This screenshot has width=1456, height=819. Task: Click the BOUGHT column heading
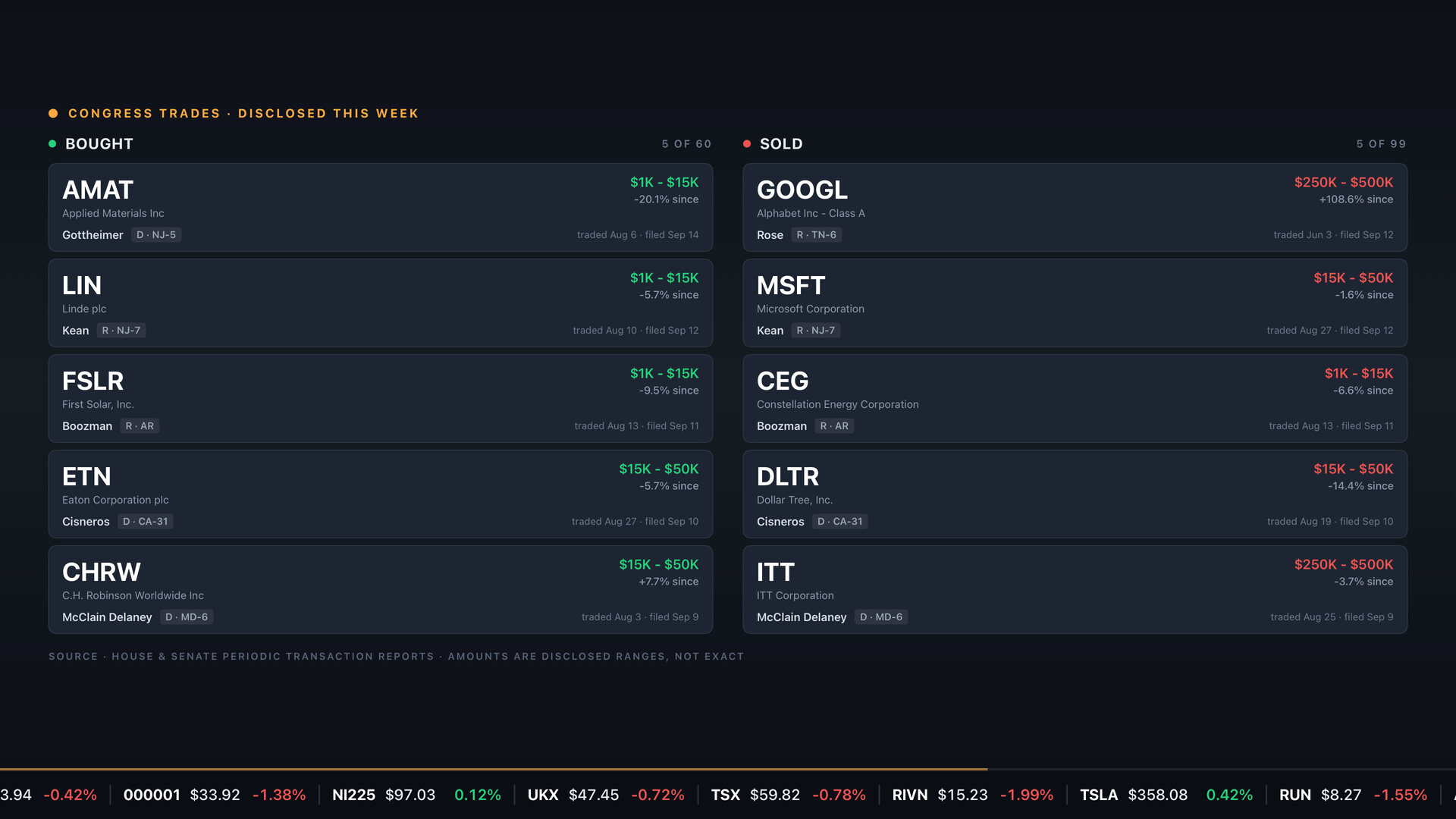pyautogui.click(x=99, y=144)
